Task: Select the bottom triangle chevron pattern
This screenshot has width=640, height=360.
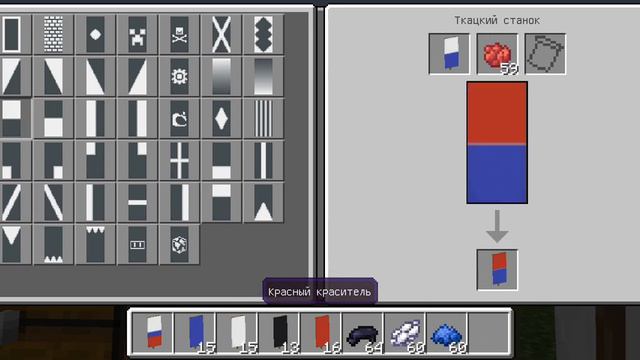Action: (264, 202)
